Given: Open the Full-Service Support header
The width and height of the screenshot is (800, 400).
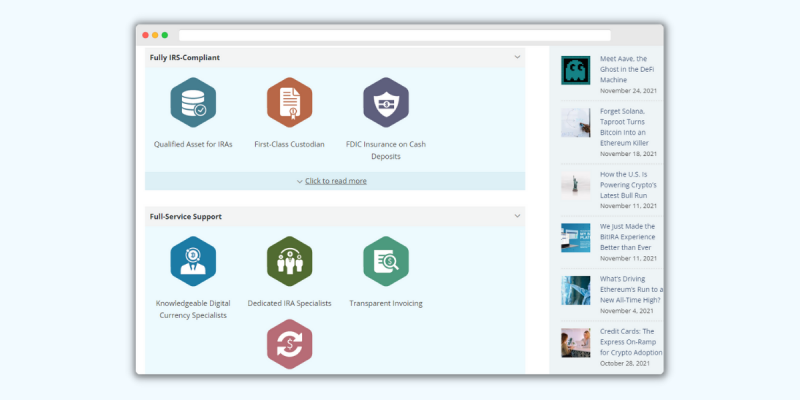Looking at the screenshot, I should 335,216.
